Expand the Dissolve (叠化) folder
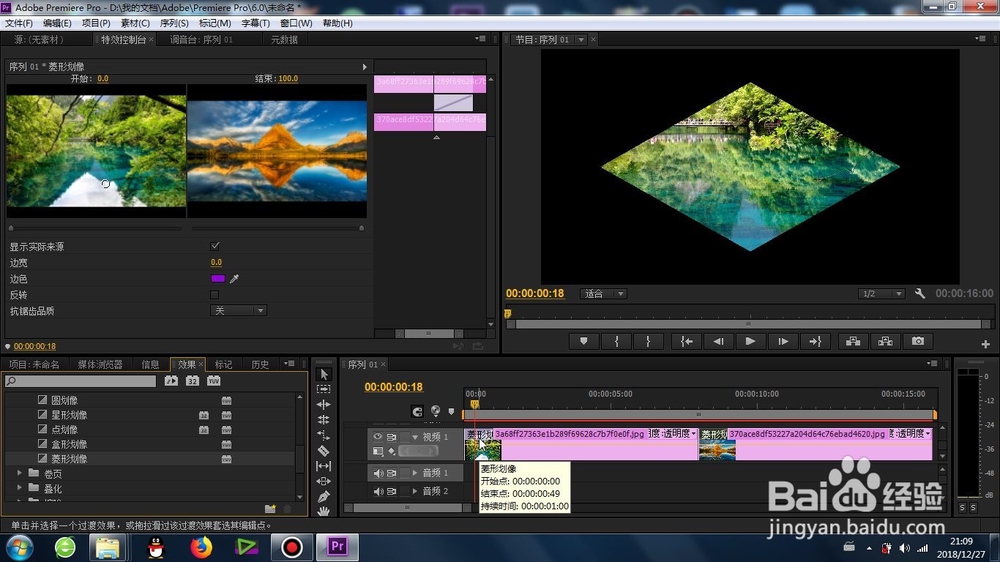Image resolution: width=1000 pixels, height=562 pixels. (19, 488)
